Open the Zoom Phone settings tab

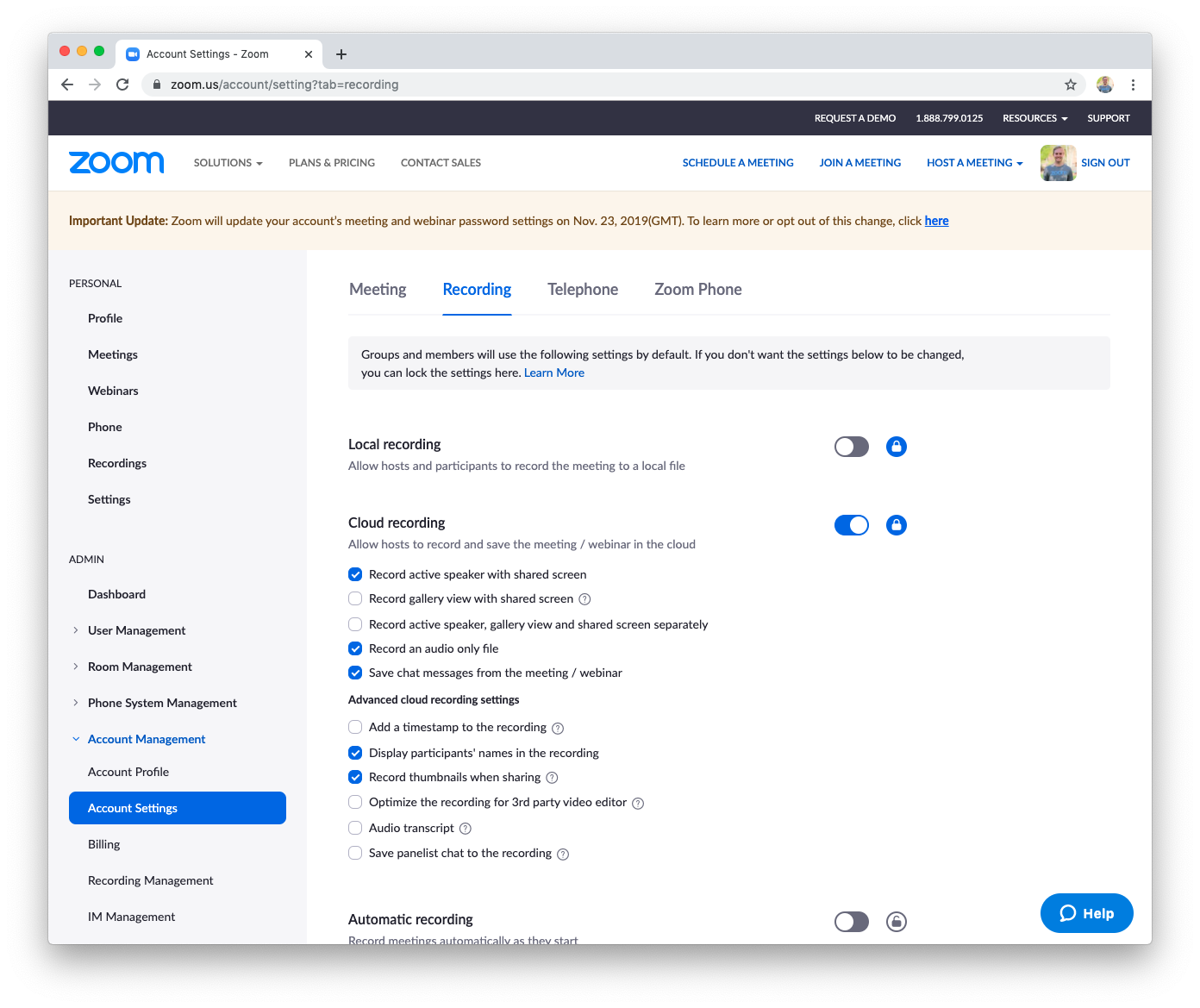(x=698, y=290)
